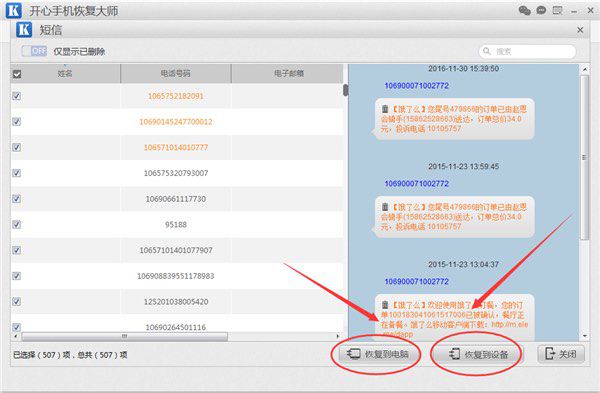Click the 电子邮箱 column header
The width and height of the screenshot is (600, 393).
[288, 73]
